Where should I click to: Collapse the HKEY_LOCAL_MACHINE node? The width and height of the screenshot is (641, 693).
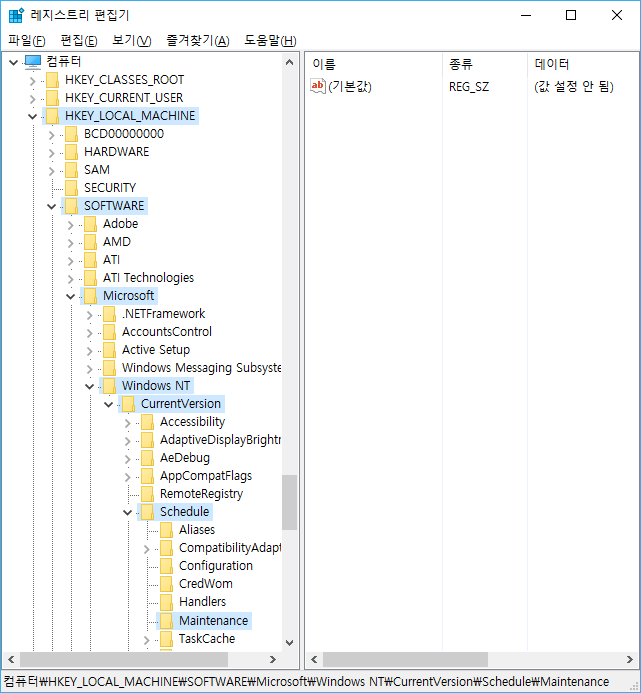pos(32,117)
